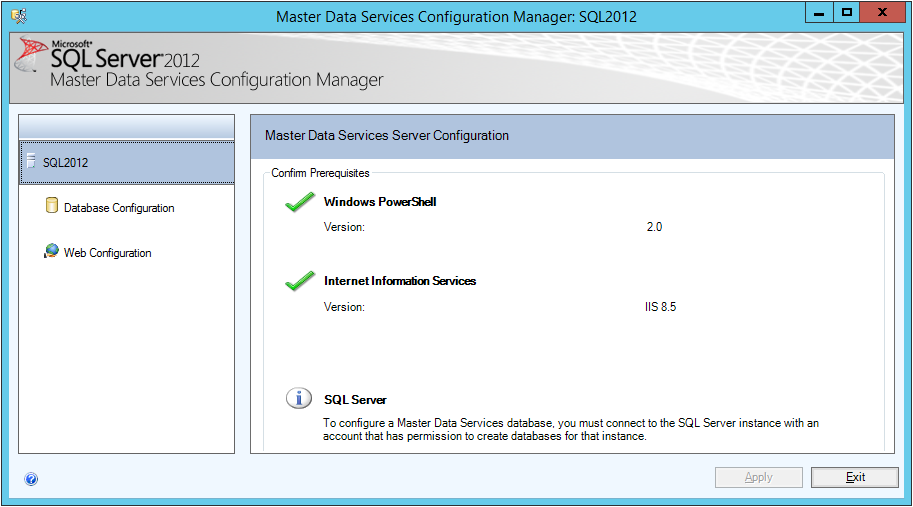
Task: Click the help question mark icon
Action: coord(31,479)
